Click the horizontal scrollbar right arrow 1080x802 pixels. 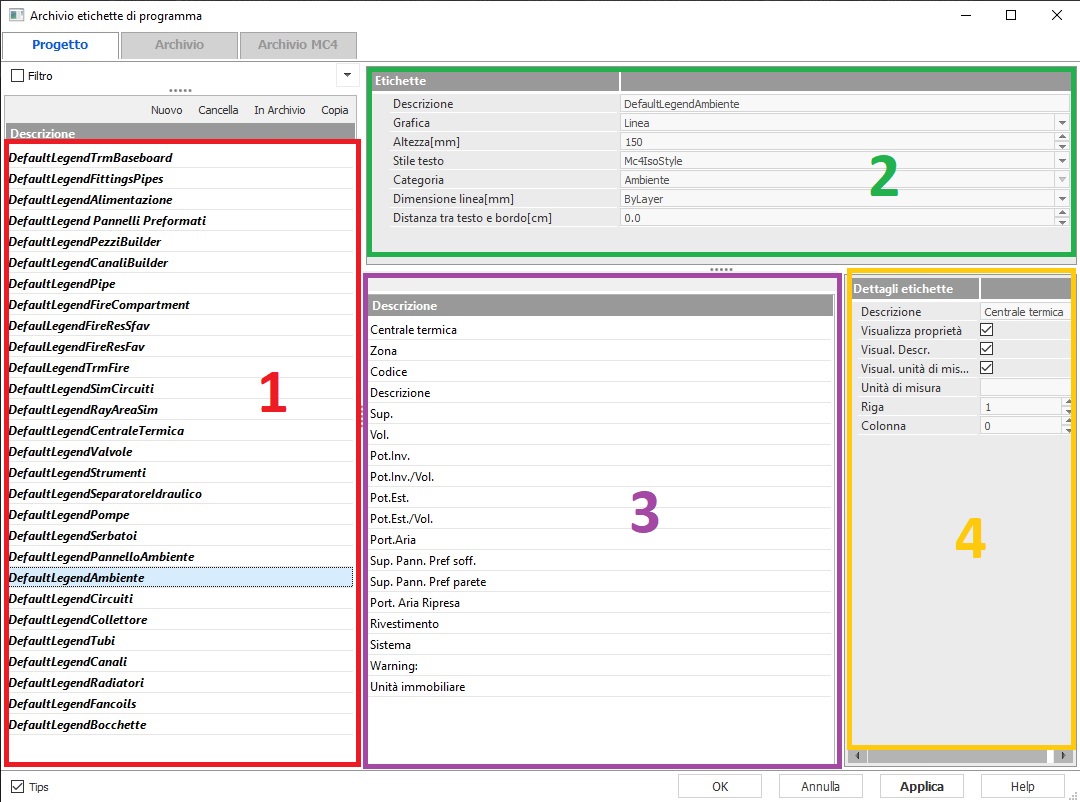point(1065,757)
